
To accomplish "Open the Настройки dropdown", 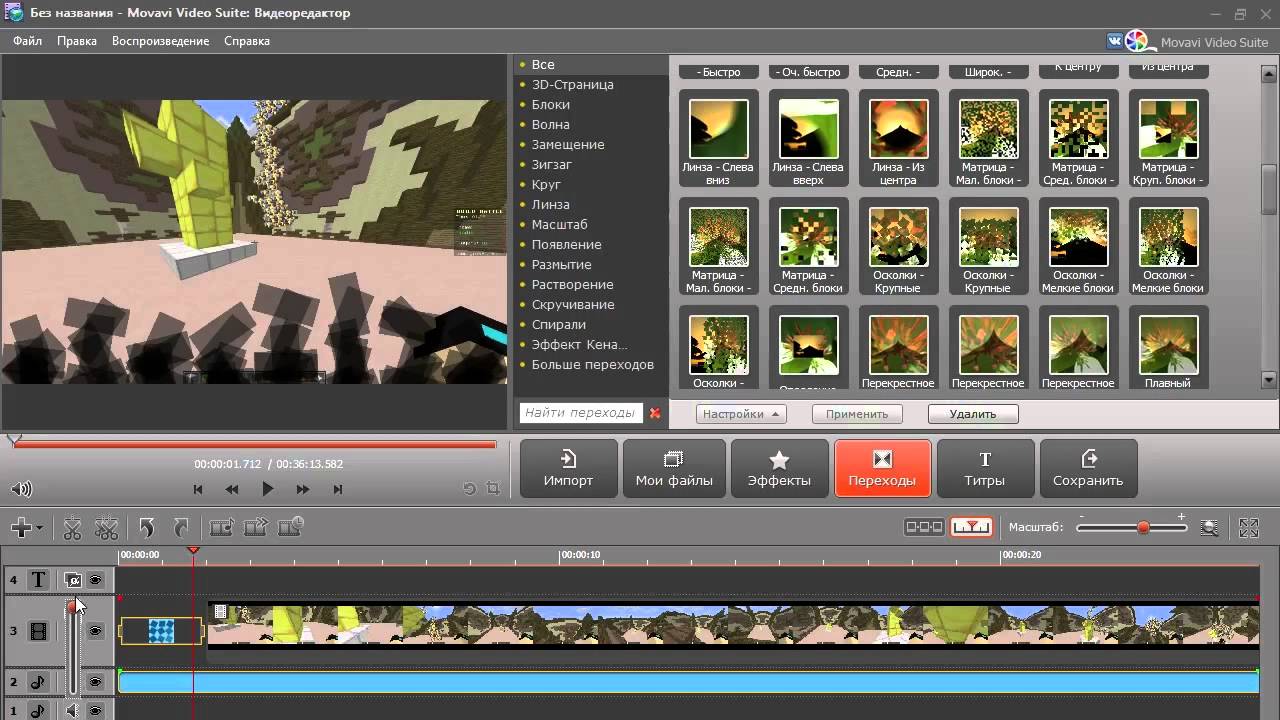I will tap(741, 413).
